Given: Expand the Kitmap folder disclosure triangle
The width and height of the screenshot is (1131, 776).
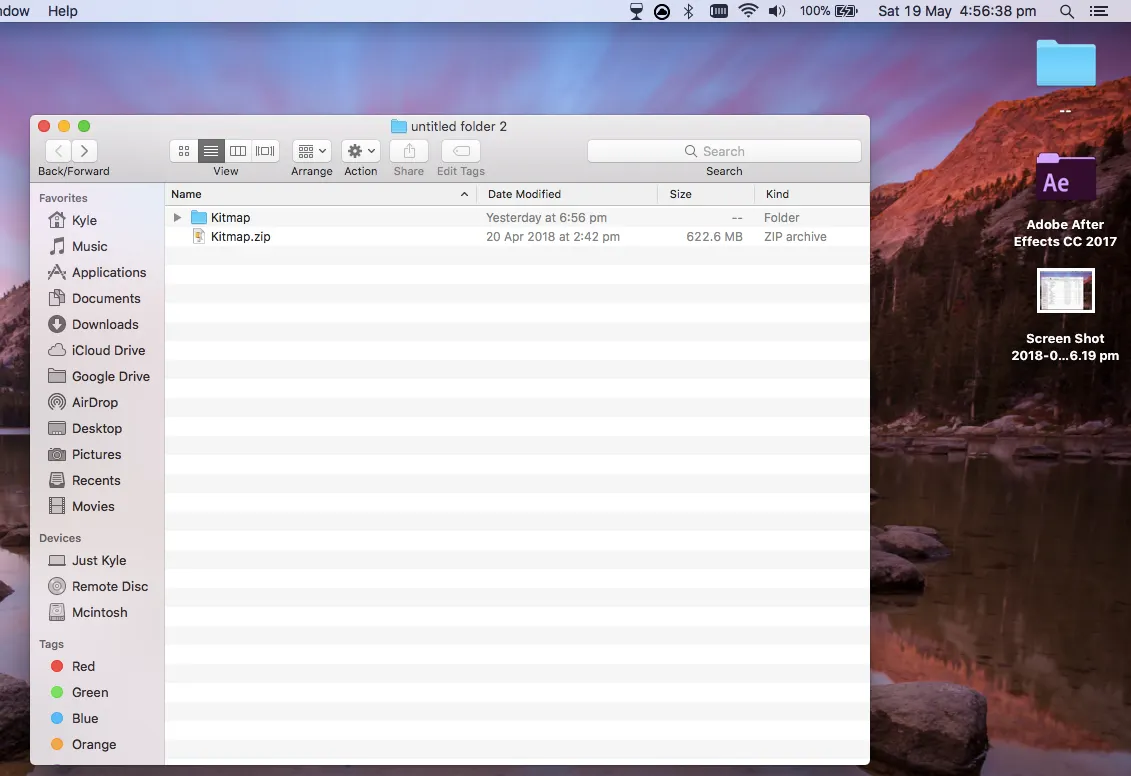Looking at the screenshot, I should (177, 217).
